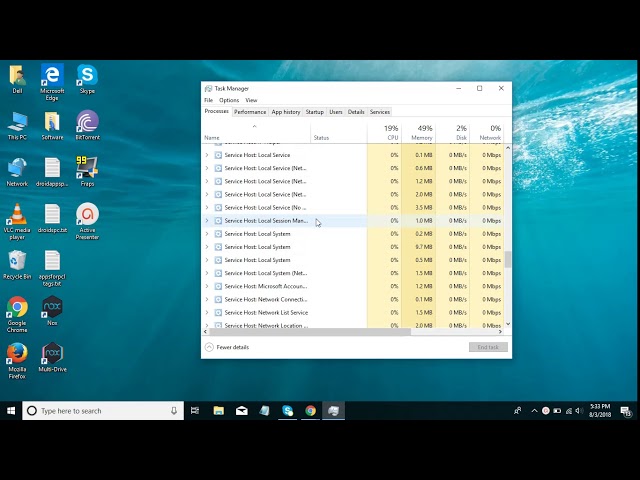Launch Mozilla Firefox desktop shortcut
The width and height of the screenshot is (640, 480).
pyautogui.click(x=17, y=361)
